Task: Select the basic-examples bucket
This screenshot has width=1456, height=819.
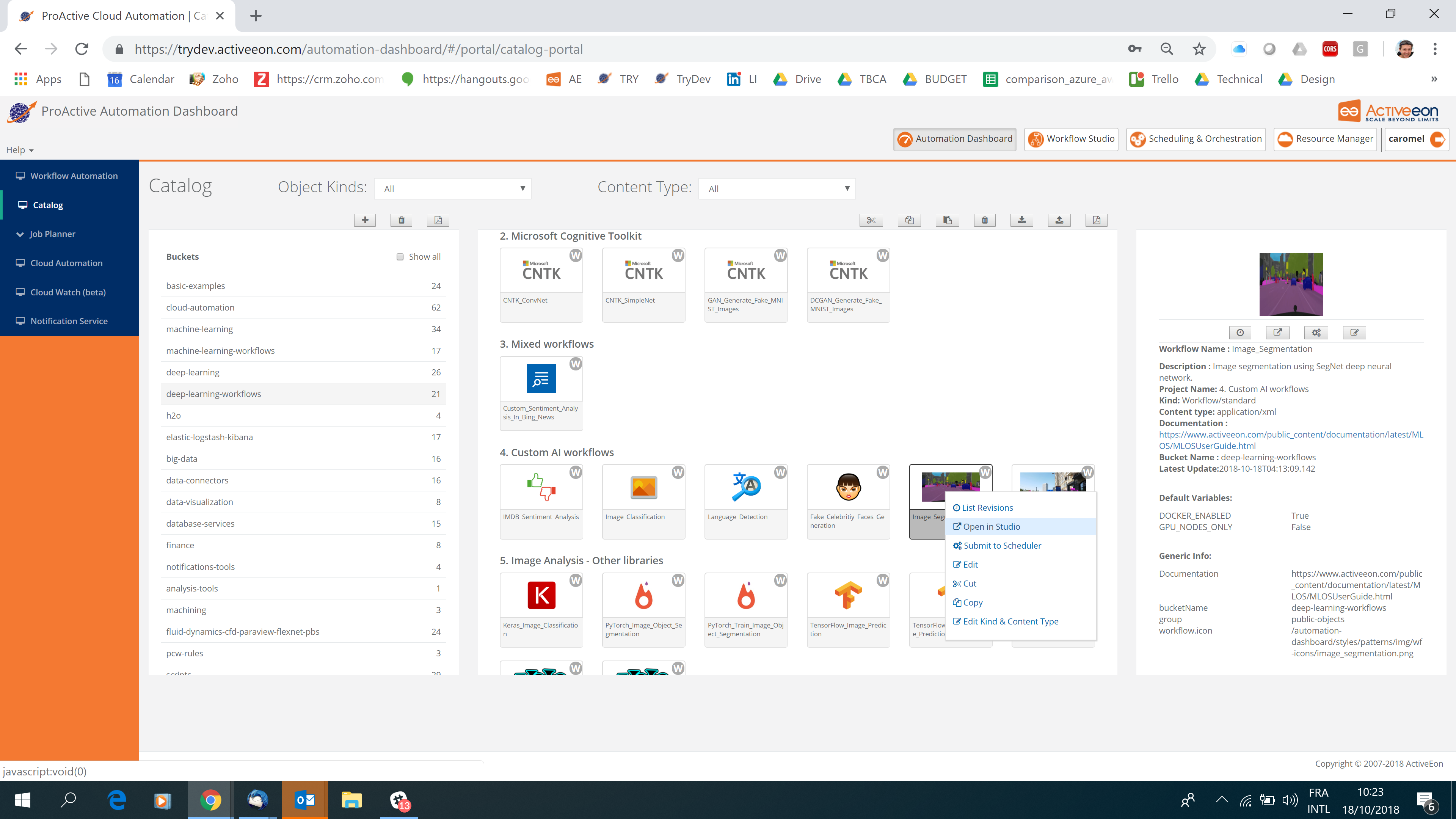Action: tap(303, 286)
